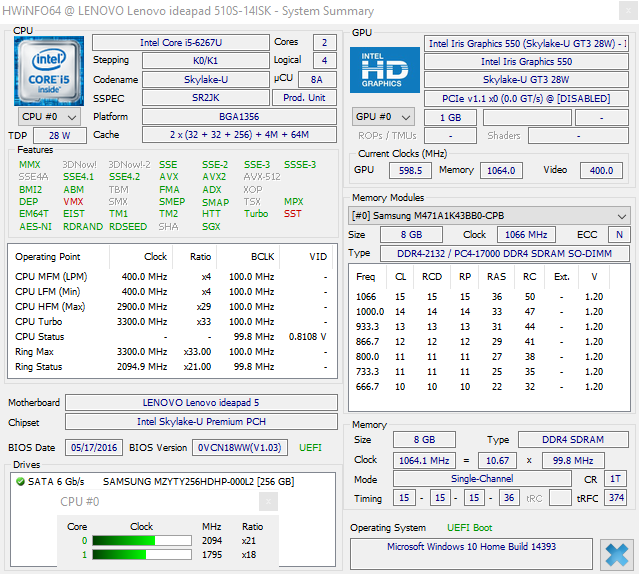Open the CPU #0 selector dropdown
Image resolution: width=639 pixels, height=574 pixels.
point(49,117)
